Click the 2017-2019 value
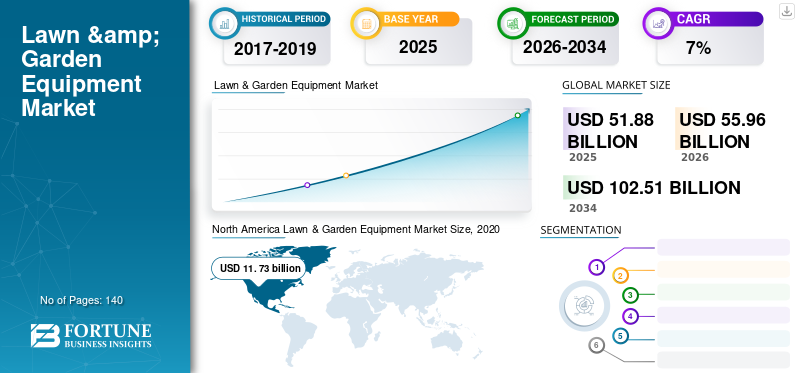The image size is (800, 373). coord(276,49)
